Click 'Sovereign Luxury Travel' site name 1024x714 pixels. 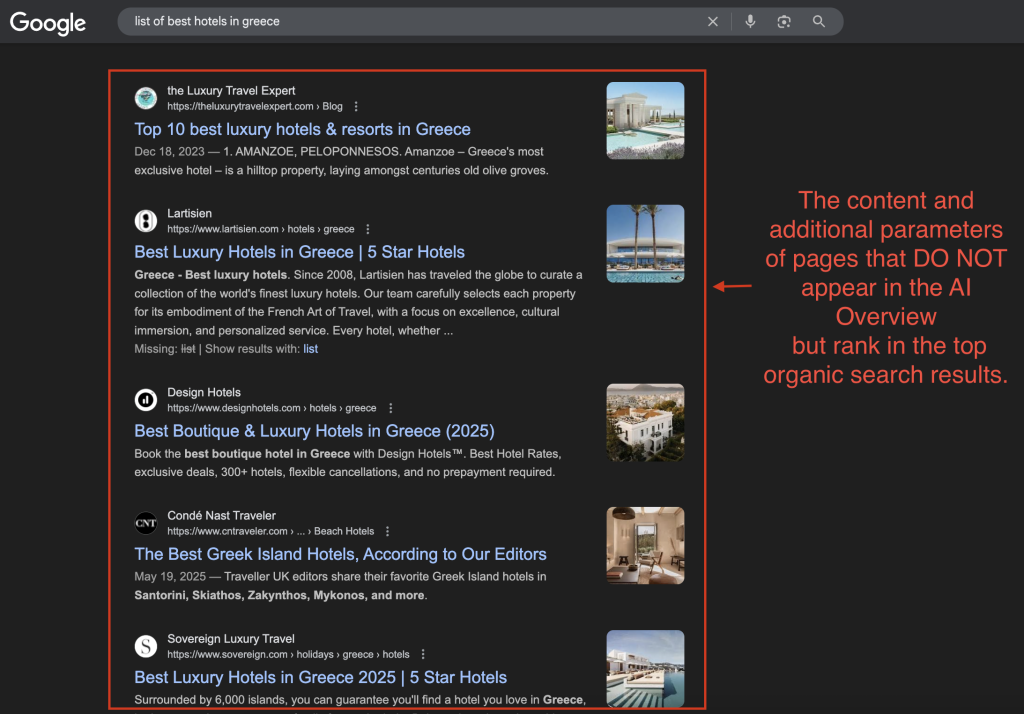[x=231, y=639]
